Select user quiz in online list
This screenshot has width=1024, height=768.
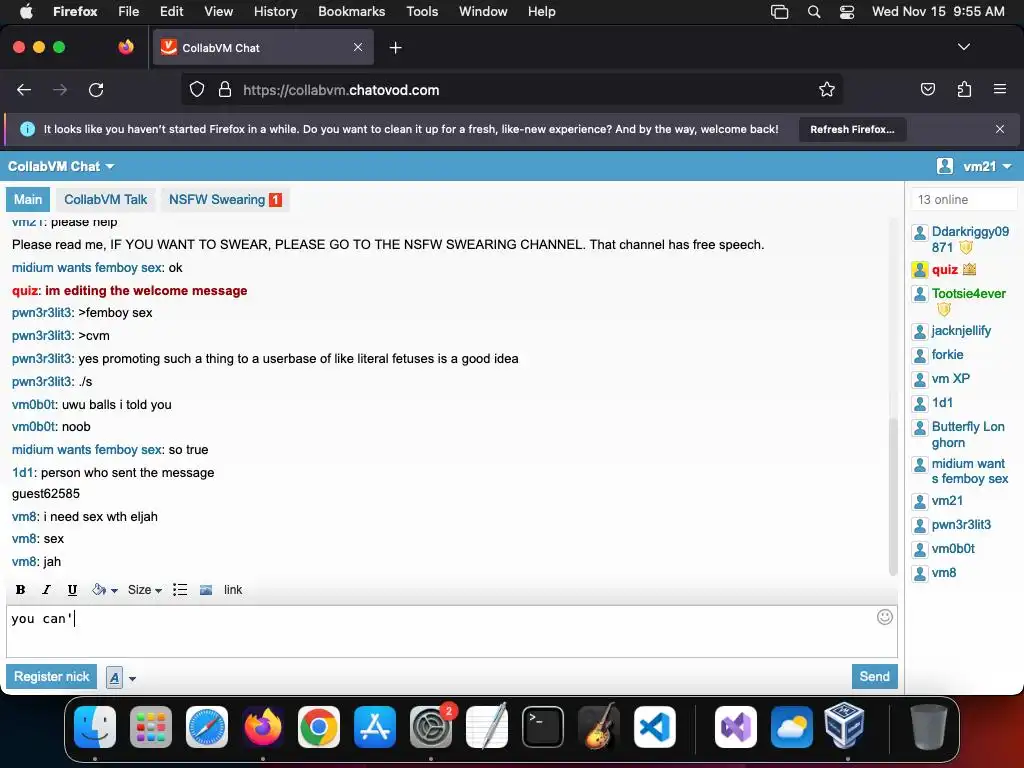click(944, 269)
